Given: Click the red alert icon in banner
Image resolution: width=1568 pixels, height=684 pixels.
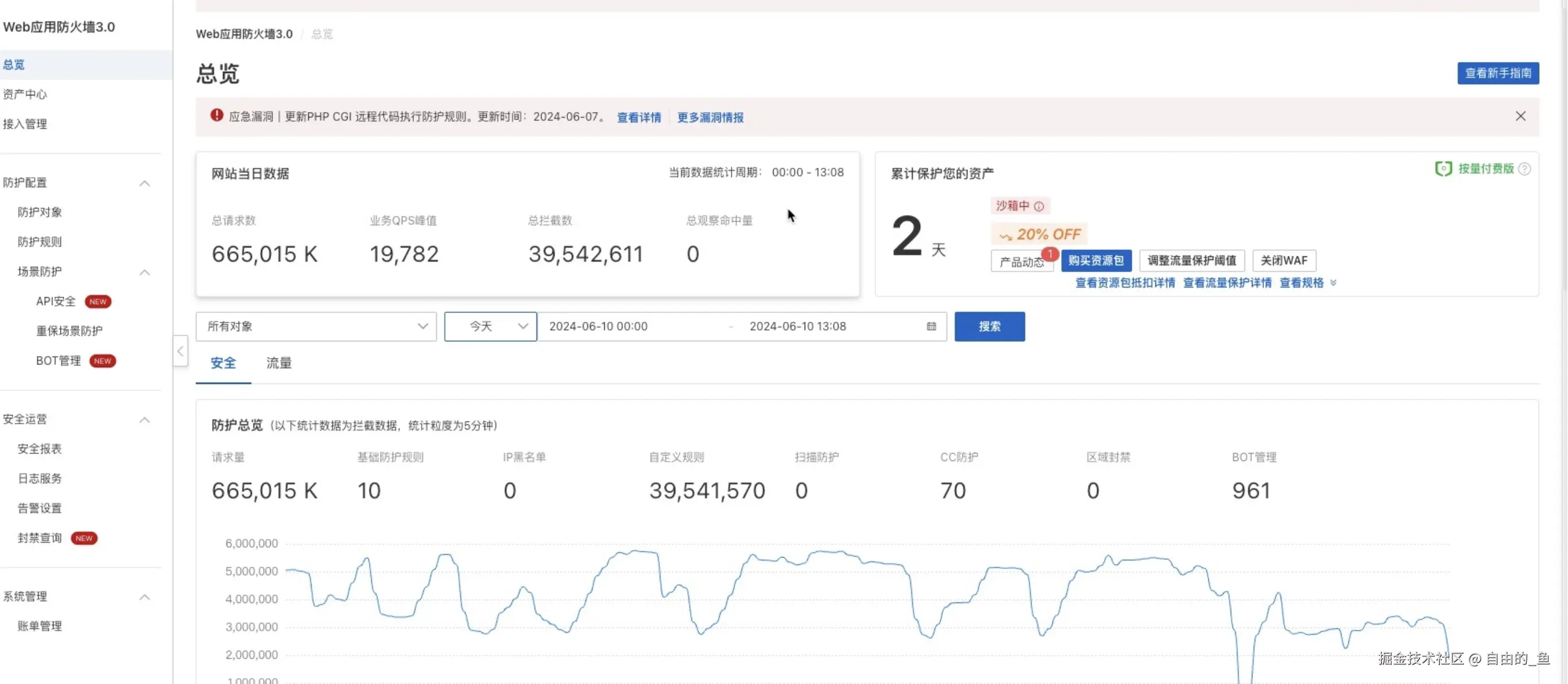Looking at the screenshot, I should tap(217, 116).
